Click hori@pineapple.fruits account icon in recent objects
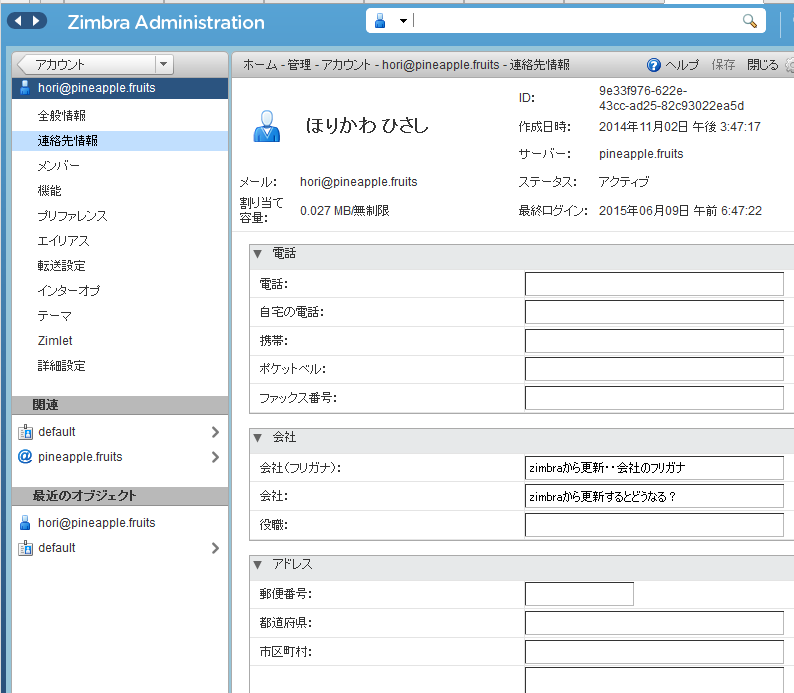Viewport: 794px width, 693px height. point(25,523)
